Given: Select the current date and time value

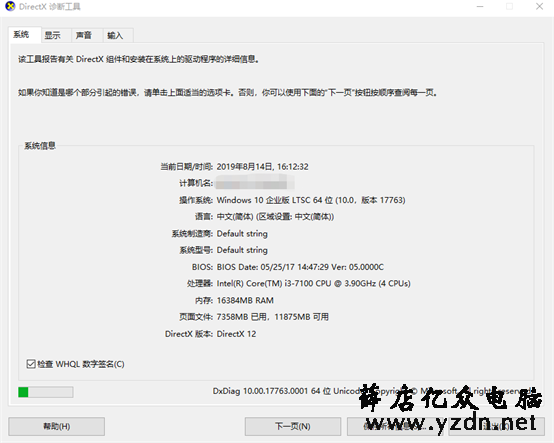Looking at the screenshot, I should pyautogui.click(x=263, y=167).
